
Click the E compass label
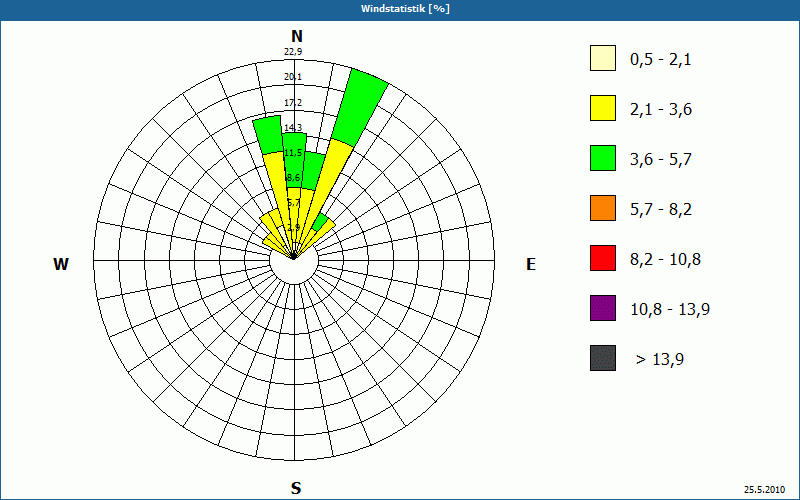coord(531,264)
